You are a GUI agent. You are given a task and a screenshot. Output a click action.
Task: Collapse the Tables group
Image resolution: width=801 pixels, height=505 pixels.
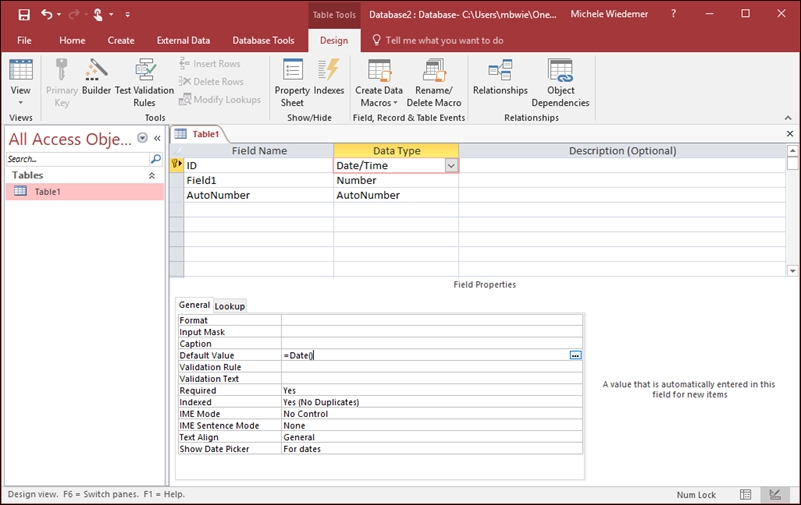click(152, 176)
